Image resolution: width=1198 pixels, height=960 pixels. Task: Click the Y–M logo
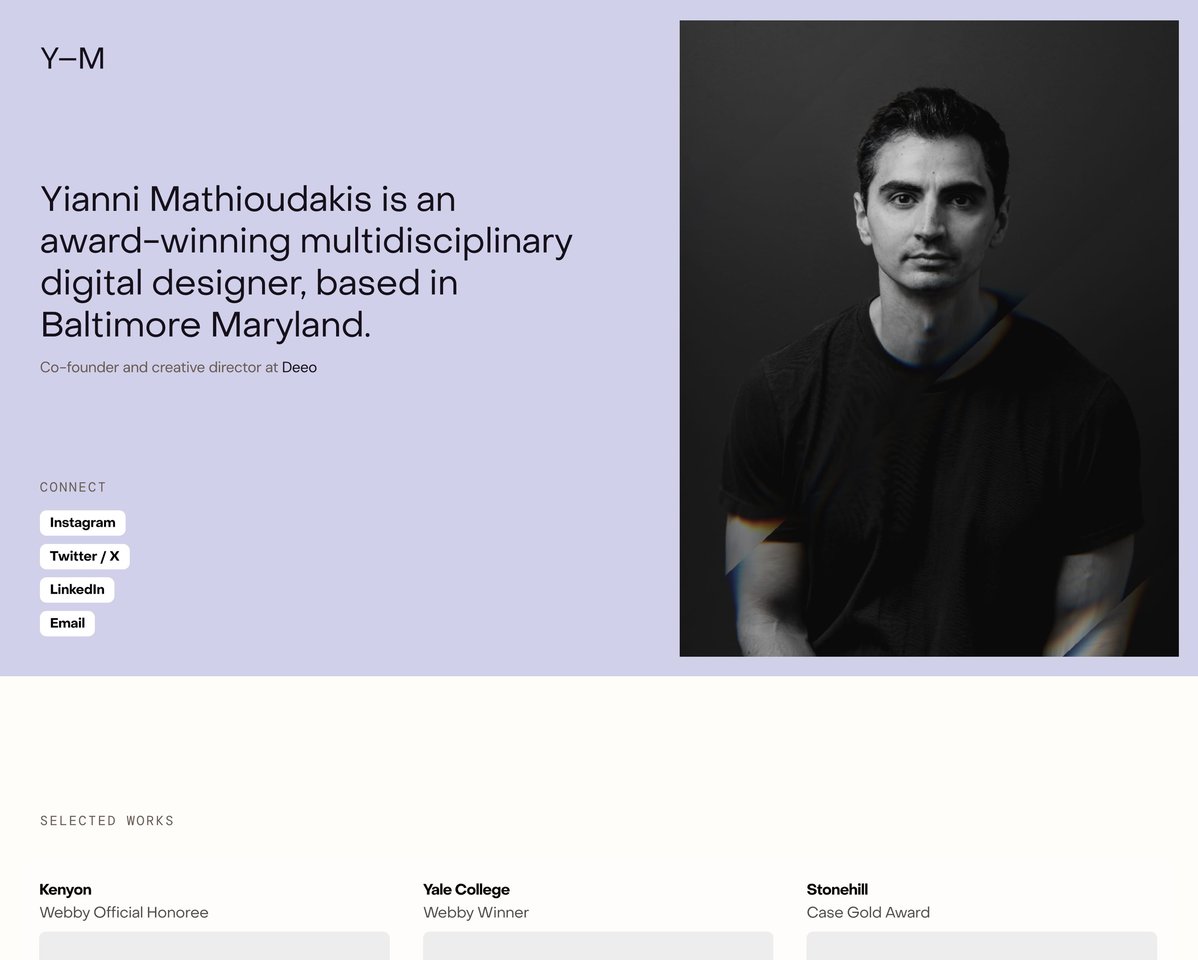click(x=72, y=58)
